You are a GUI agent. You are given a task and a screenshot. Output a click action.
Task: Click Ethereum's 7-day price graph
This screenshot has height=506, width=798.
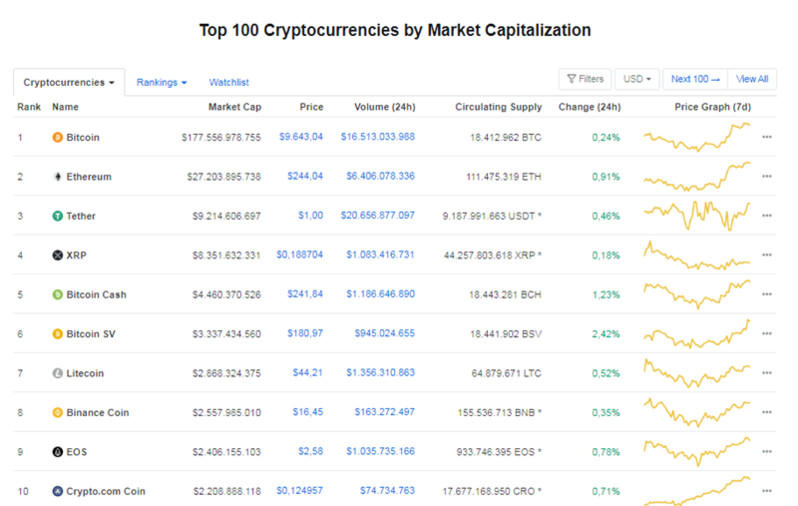pyautogui.click(x=696, y=176)
